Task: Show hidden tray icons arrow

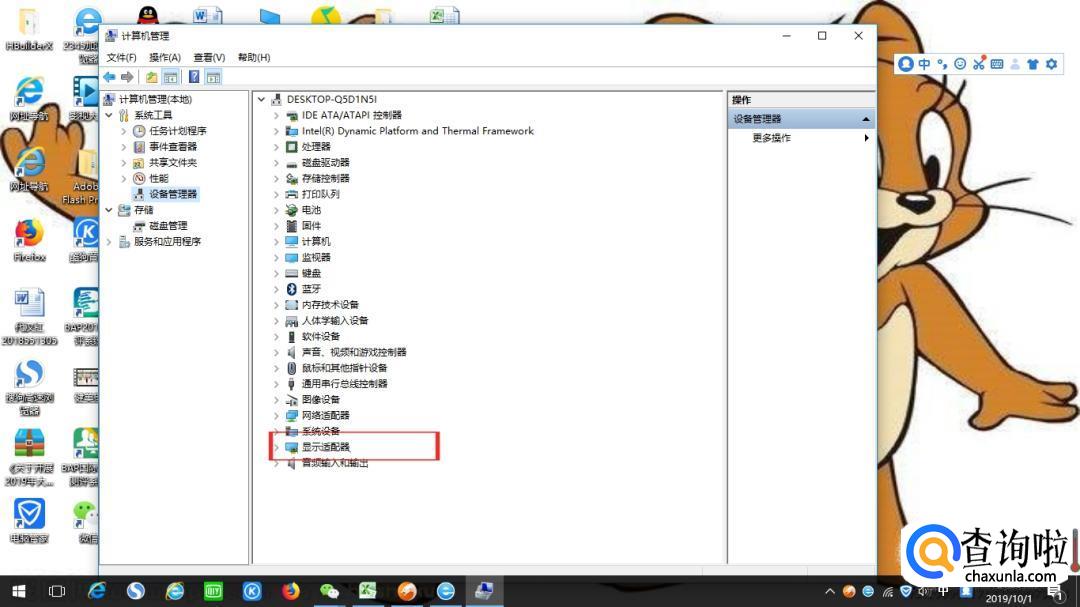Action: coord(830,591)
